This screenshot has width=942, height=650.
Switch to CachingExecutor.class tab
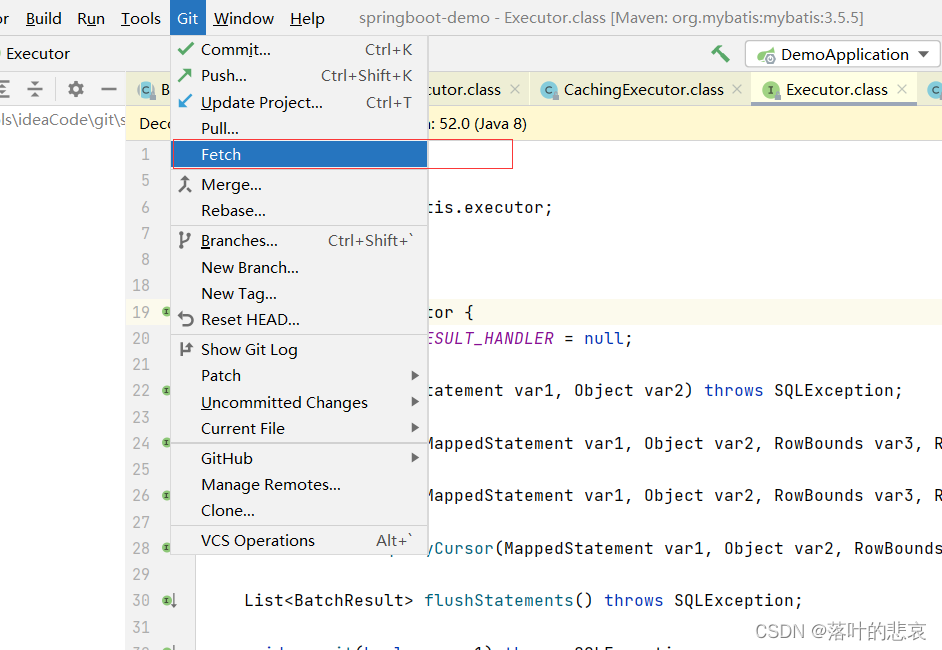click(x=641, y=90)
